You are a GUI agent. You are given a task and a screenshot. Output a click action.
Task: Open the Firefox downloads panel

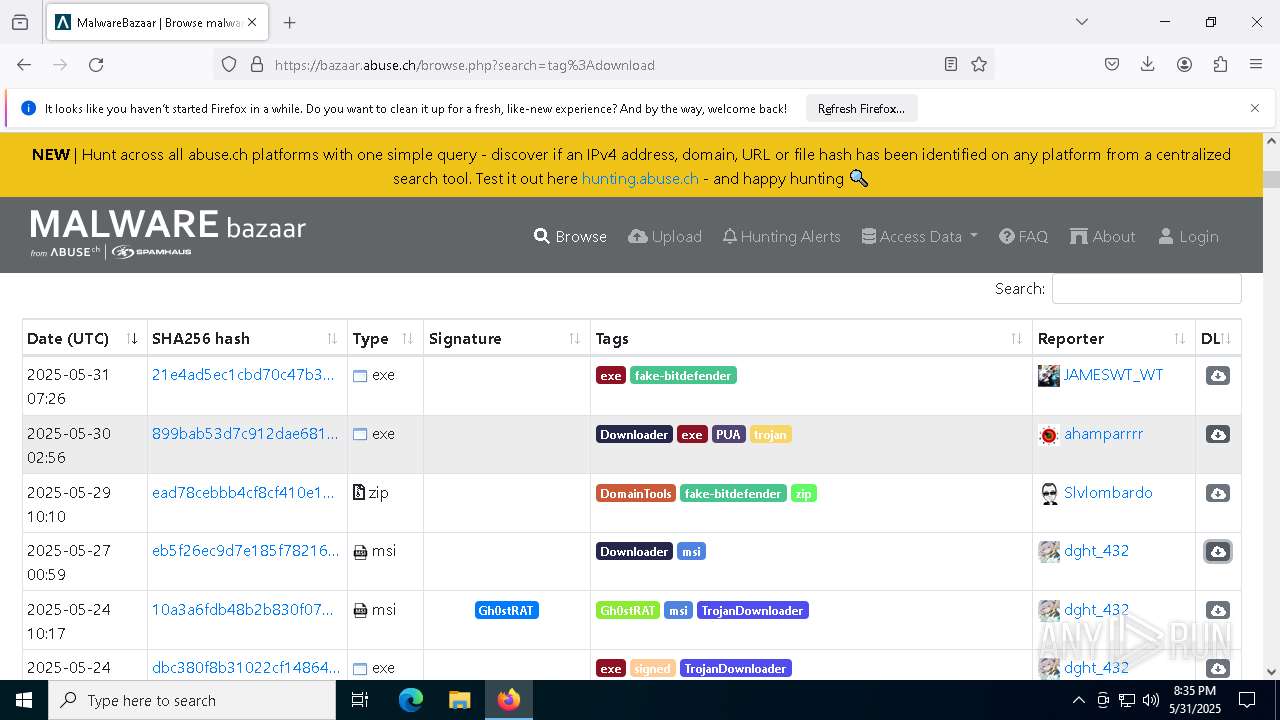(x=1148, y=65)
